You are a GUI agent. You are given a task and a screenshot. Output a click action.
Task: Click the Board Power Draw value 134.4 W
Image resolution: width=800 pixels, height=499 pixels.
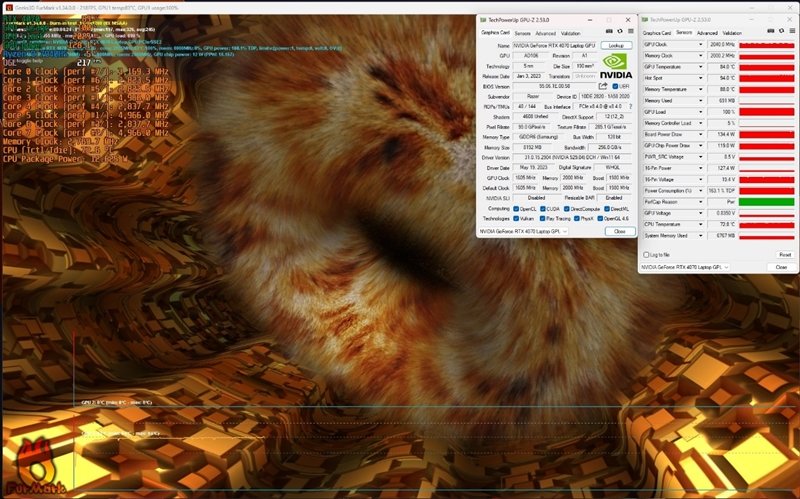click(x=721, y=134)
